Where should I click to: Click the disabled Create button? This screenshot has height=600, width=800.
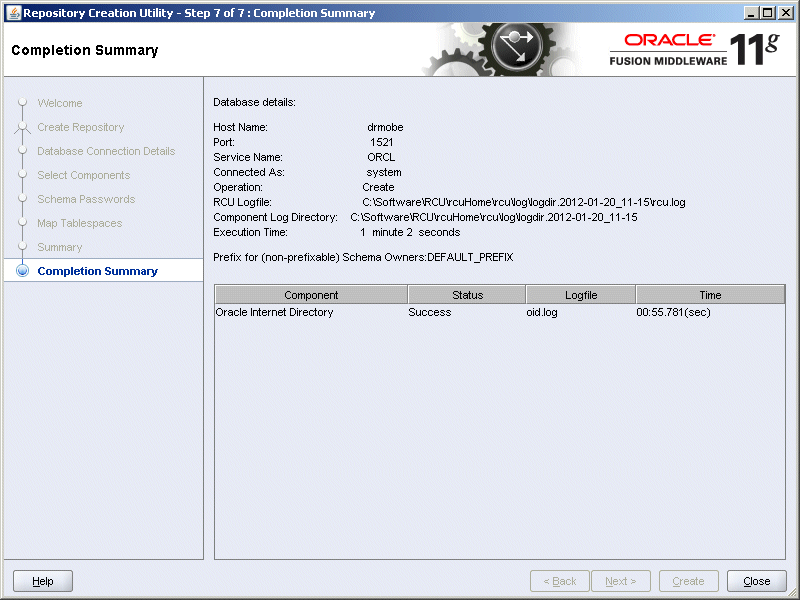click(688, 581)
